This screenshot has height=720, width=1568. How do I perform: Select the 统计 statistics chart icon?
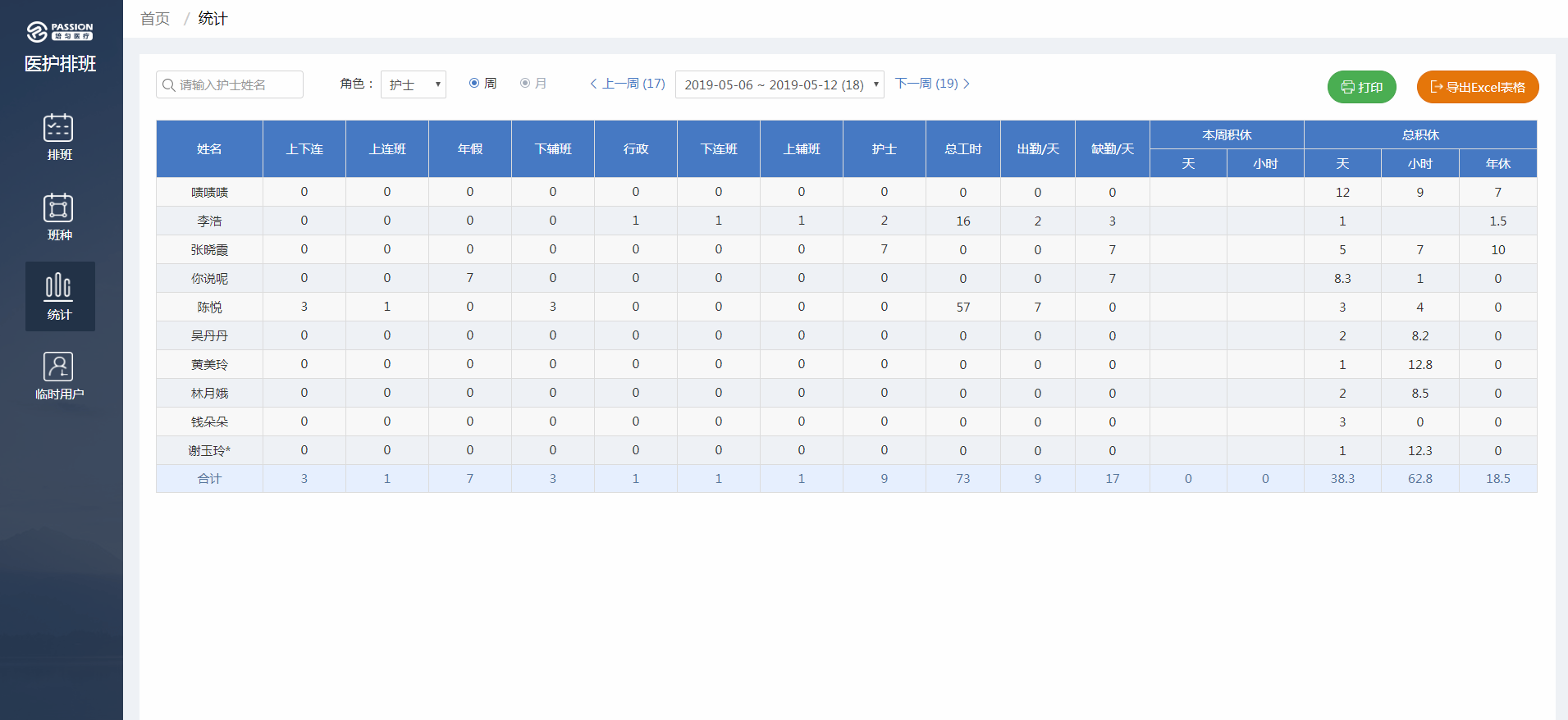point(58,286)
